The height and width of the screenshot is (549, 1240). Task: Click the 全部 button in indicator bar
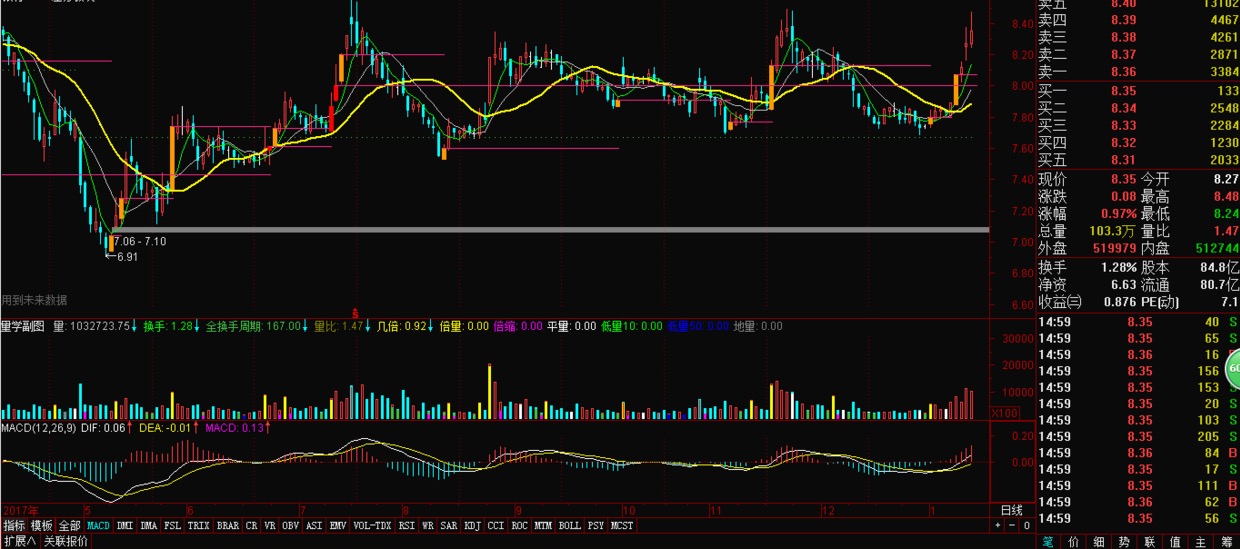coord(69,525)
